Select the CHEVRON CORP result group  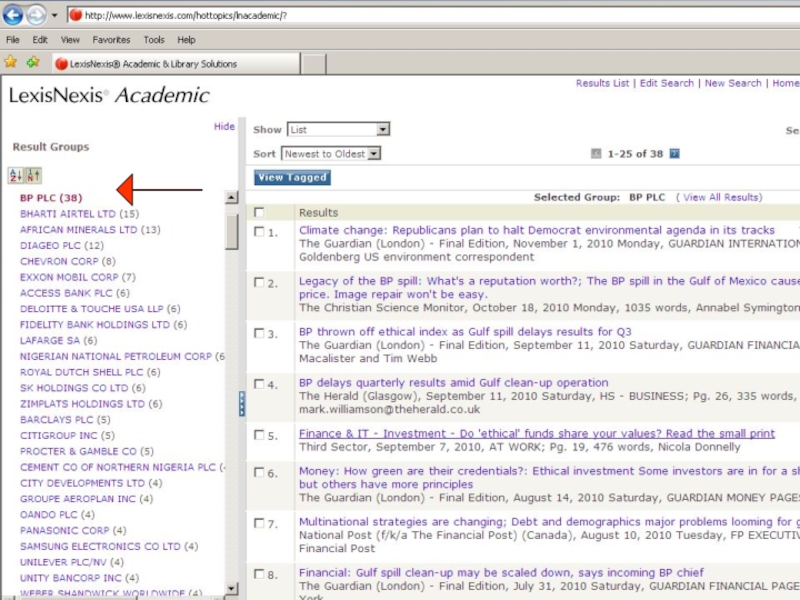tap(67, 261)
